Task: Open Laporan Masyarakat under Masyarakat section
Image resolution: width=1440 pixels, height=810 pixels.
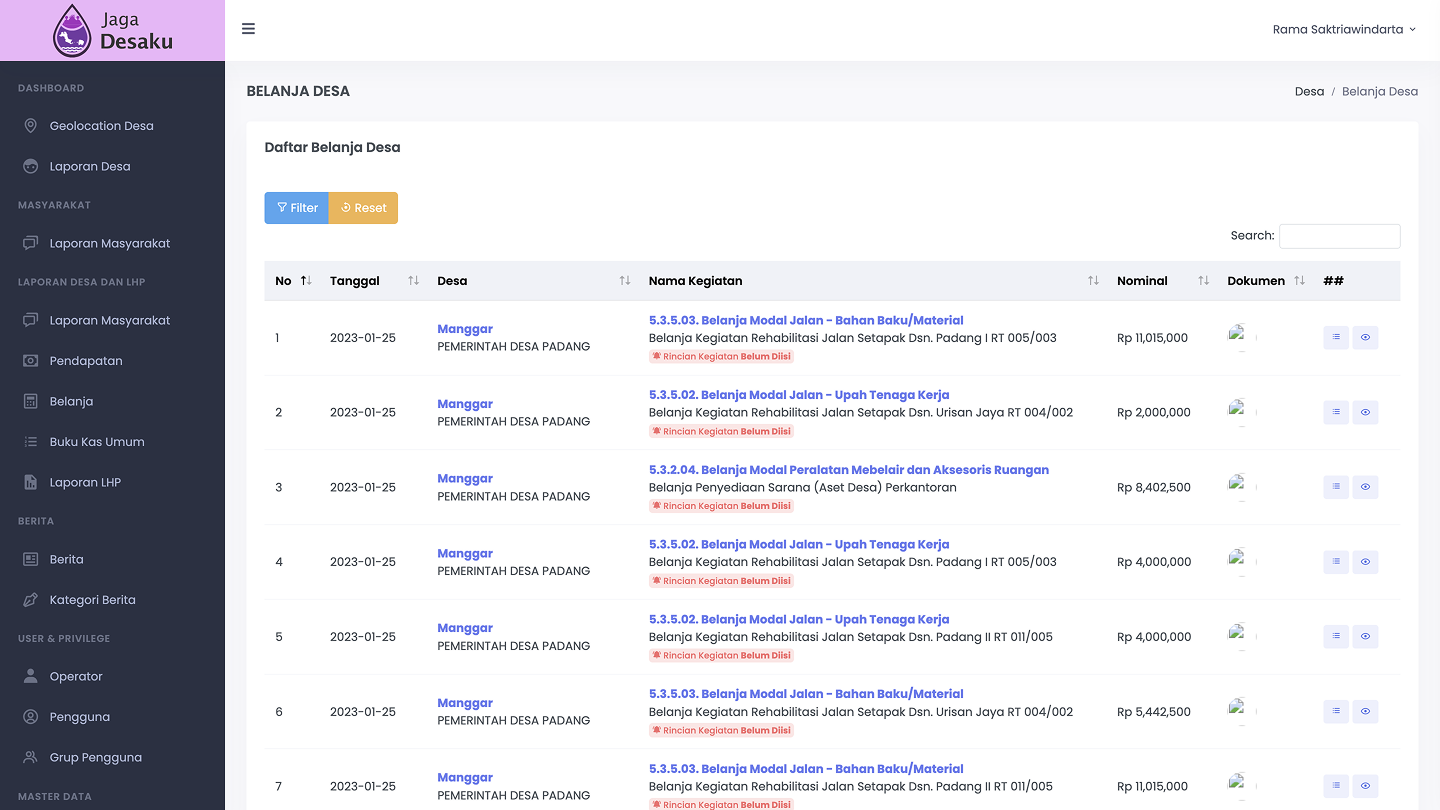Action: click(x=112, y=243)
